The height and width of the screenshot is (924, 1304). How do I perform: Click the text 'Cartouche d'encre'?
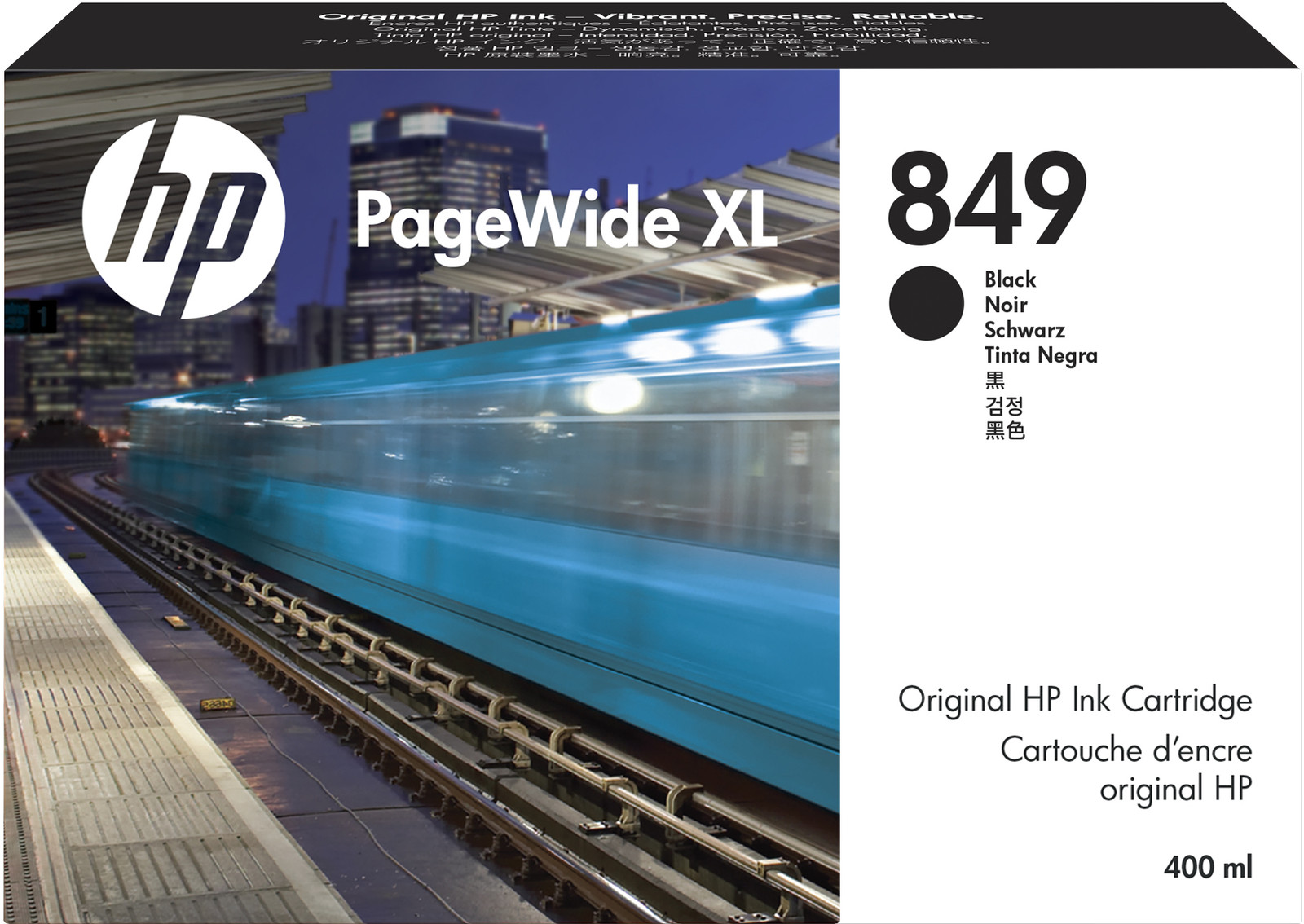point(1126,750)
